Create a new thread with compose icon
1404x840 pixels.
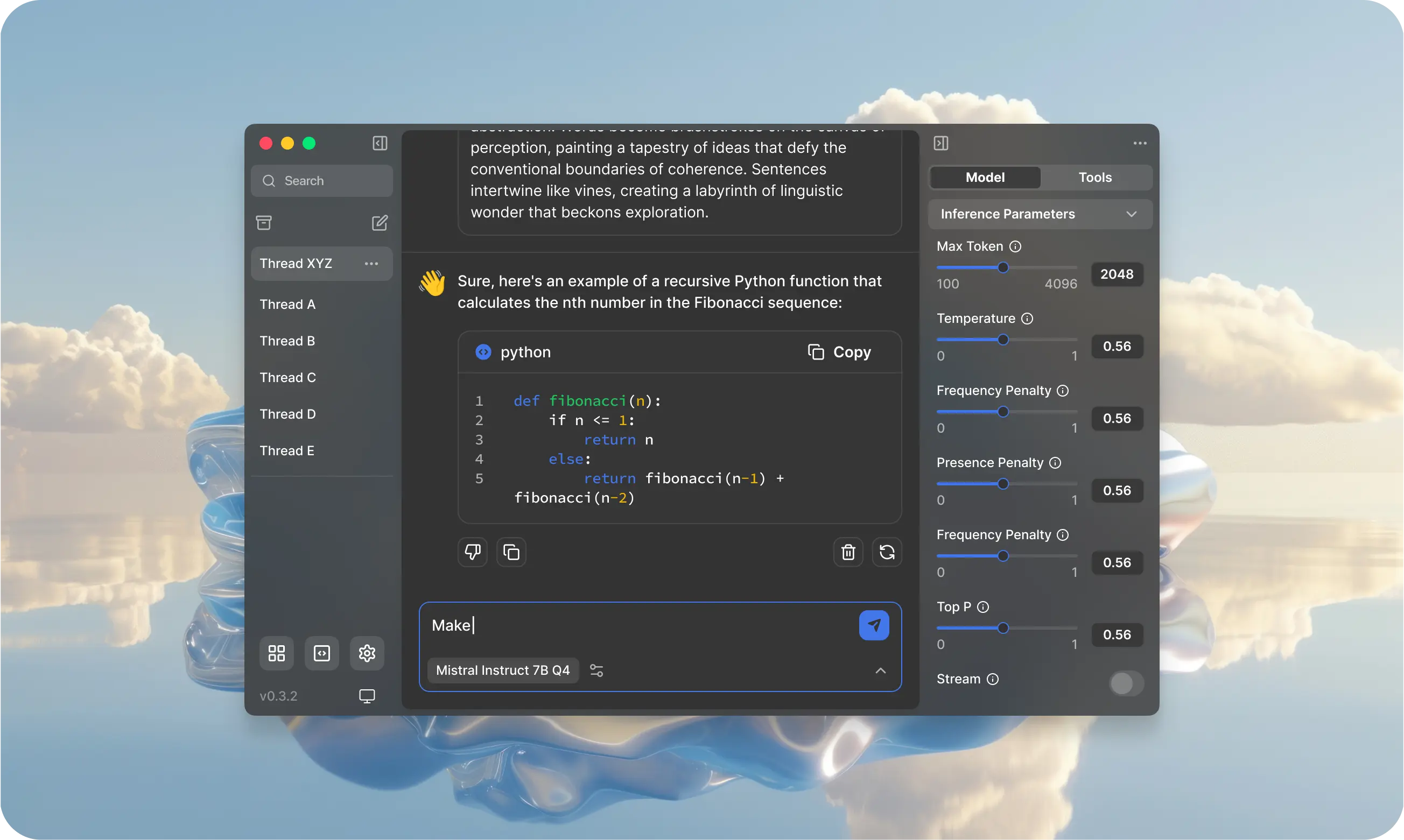(380, 222)
